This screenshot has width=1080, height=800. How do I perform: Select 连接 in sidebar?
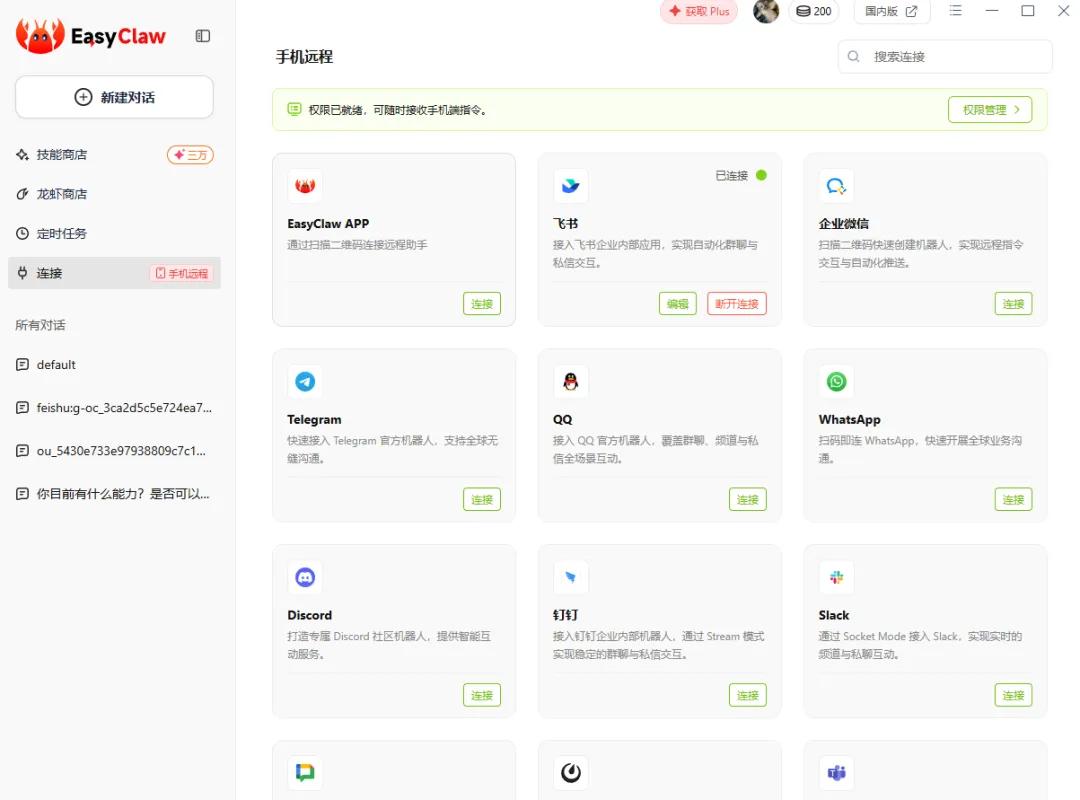pyautogui.click(x=114, y=273)
